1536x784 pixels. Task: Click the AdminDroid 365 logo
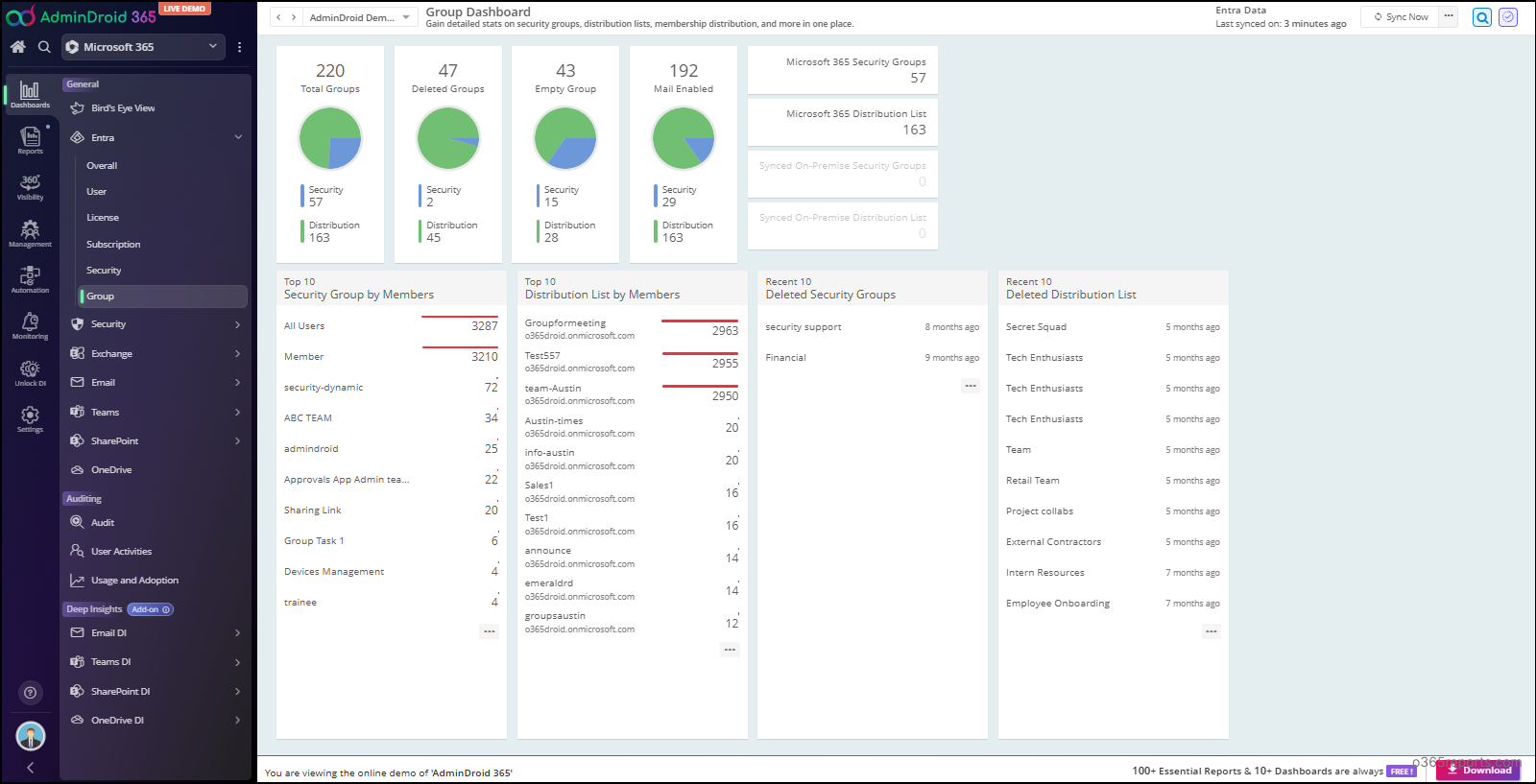pyautogui.click(x=82, y=16)
